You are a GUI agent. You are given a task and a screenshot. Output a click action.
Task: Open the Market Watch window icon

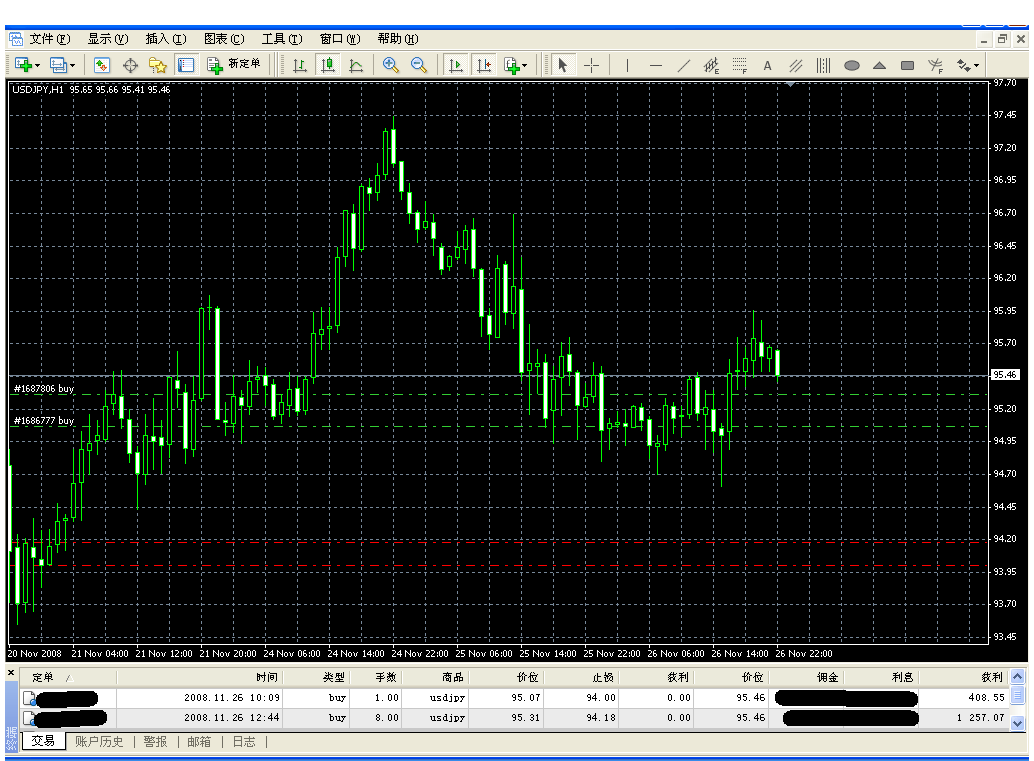101,65
